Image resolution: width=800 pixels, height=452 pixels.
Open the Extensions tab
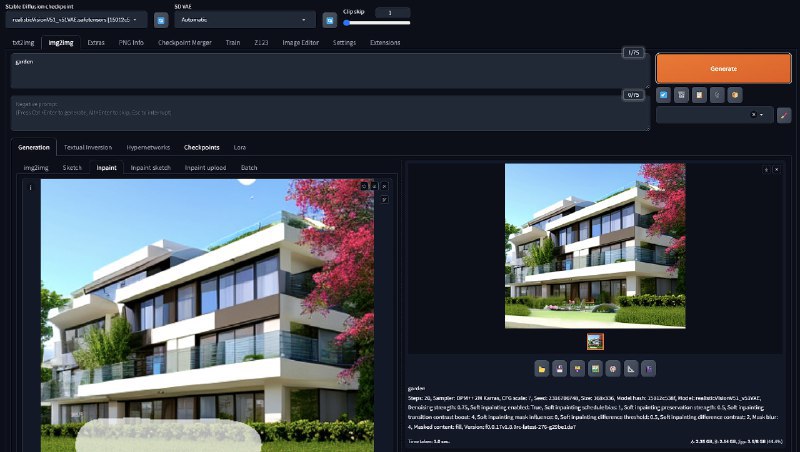(x=385, y=43)
